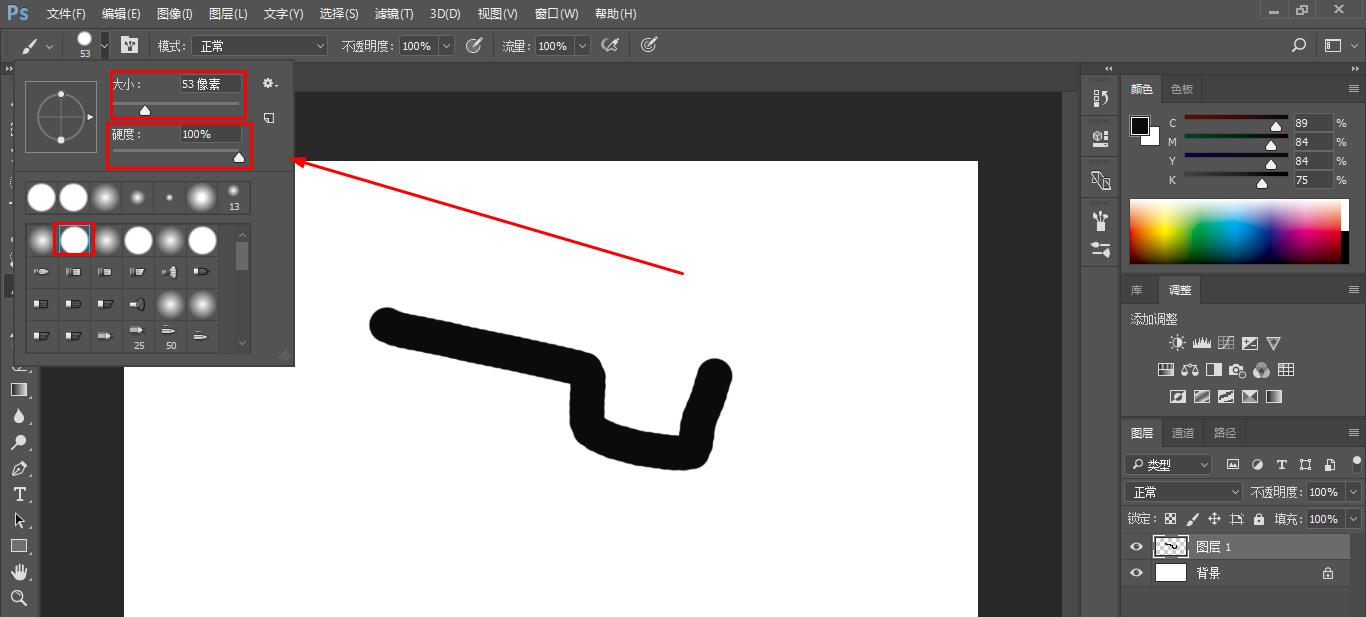Add a Black & White adjustment
The width and height of the screenshot is (1366, 617).
tap(1213, 370)
